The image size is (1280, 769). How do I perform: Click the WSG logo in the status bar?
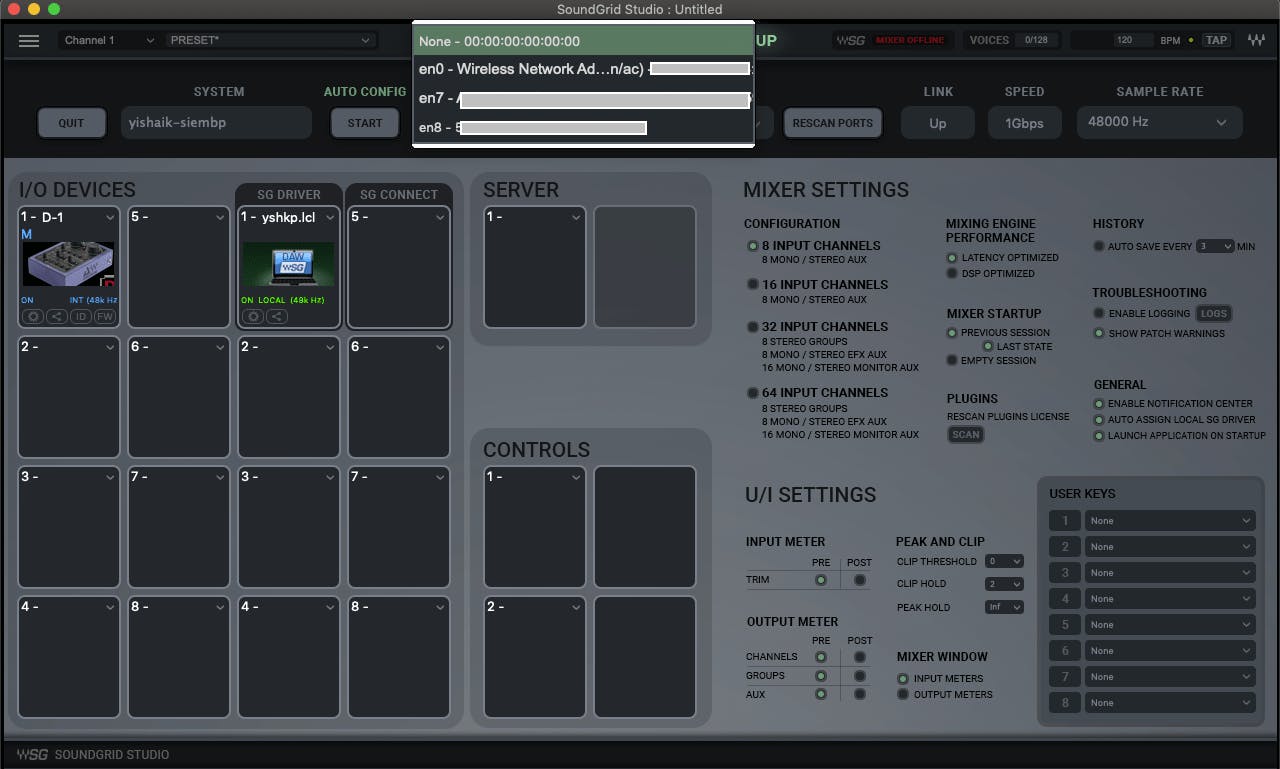(31, 754)
